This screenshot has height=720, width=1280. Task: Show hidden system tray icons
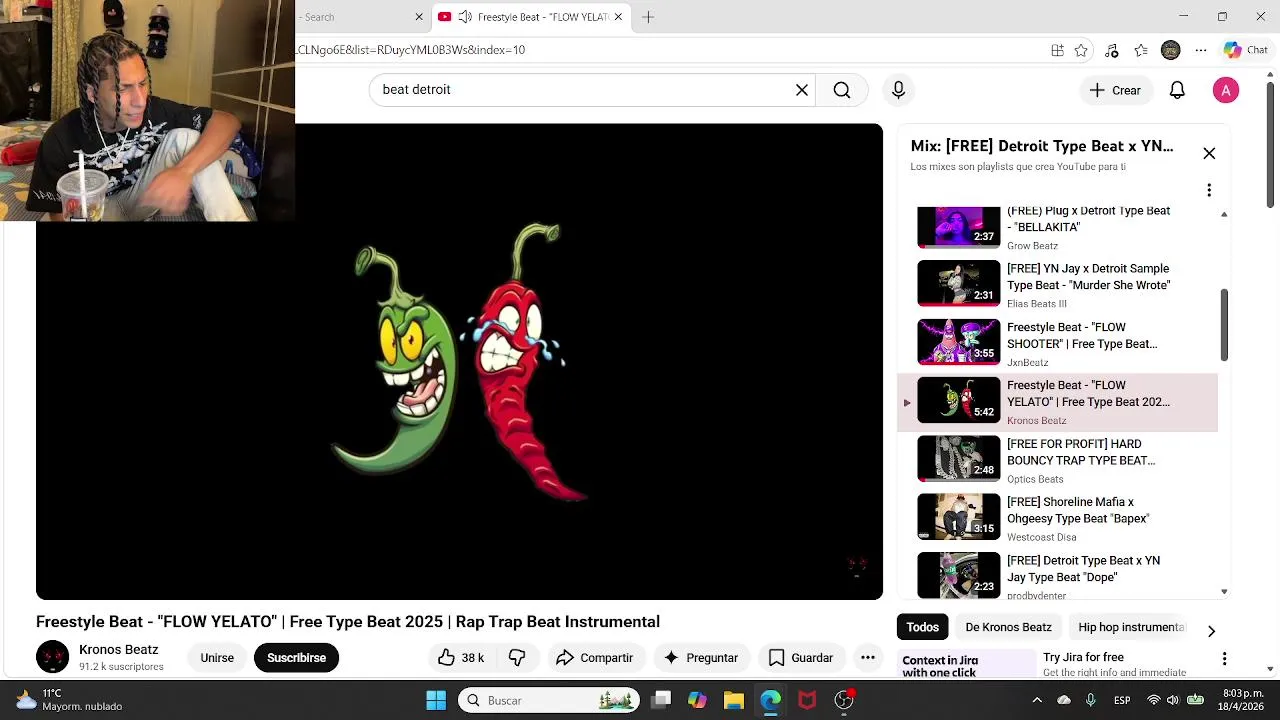point(1037,700)
